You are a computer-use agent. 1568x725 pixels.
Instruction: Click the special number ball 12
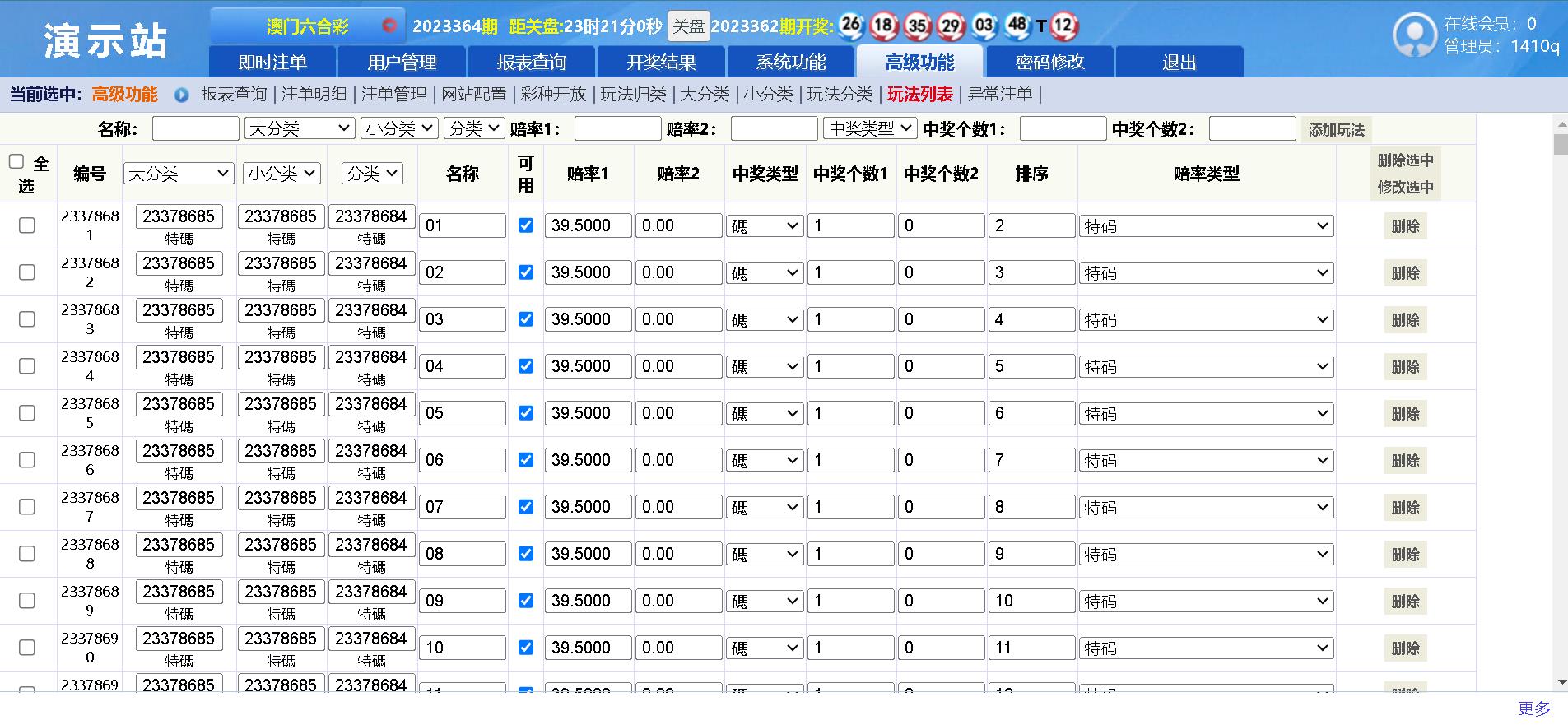pyautogui.click(x=1063, y=26)
